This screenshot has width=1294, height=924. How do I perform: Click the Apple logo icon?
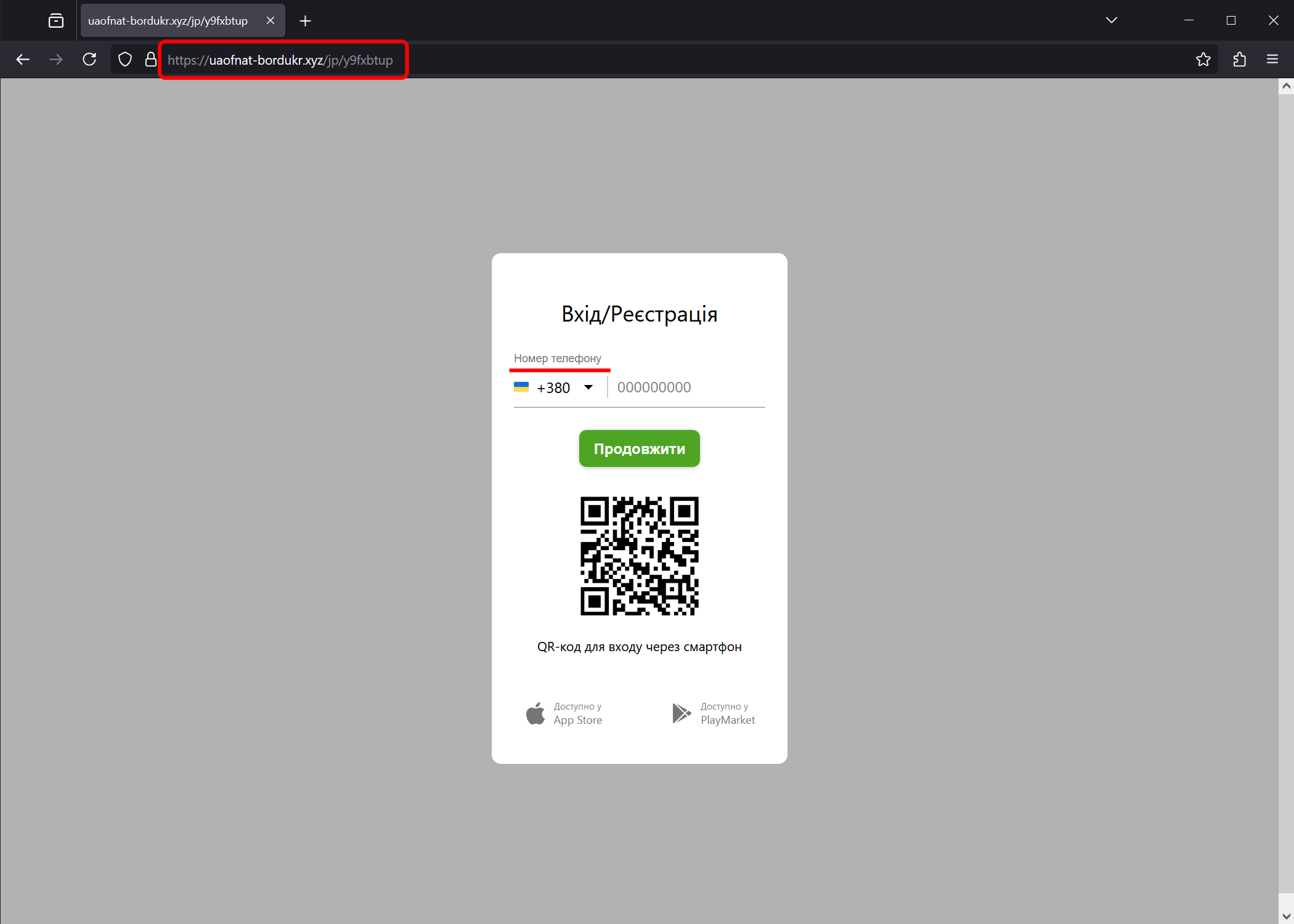535,713
